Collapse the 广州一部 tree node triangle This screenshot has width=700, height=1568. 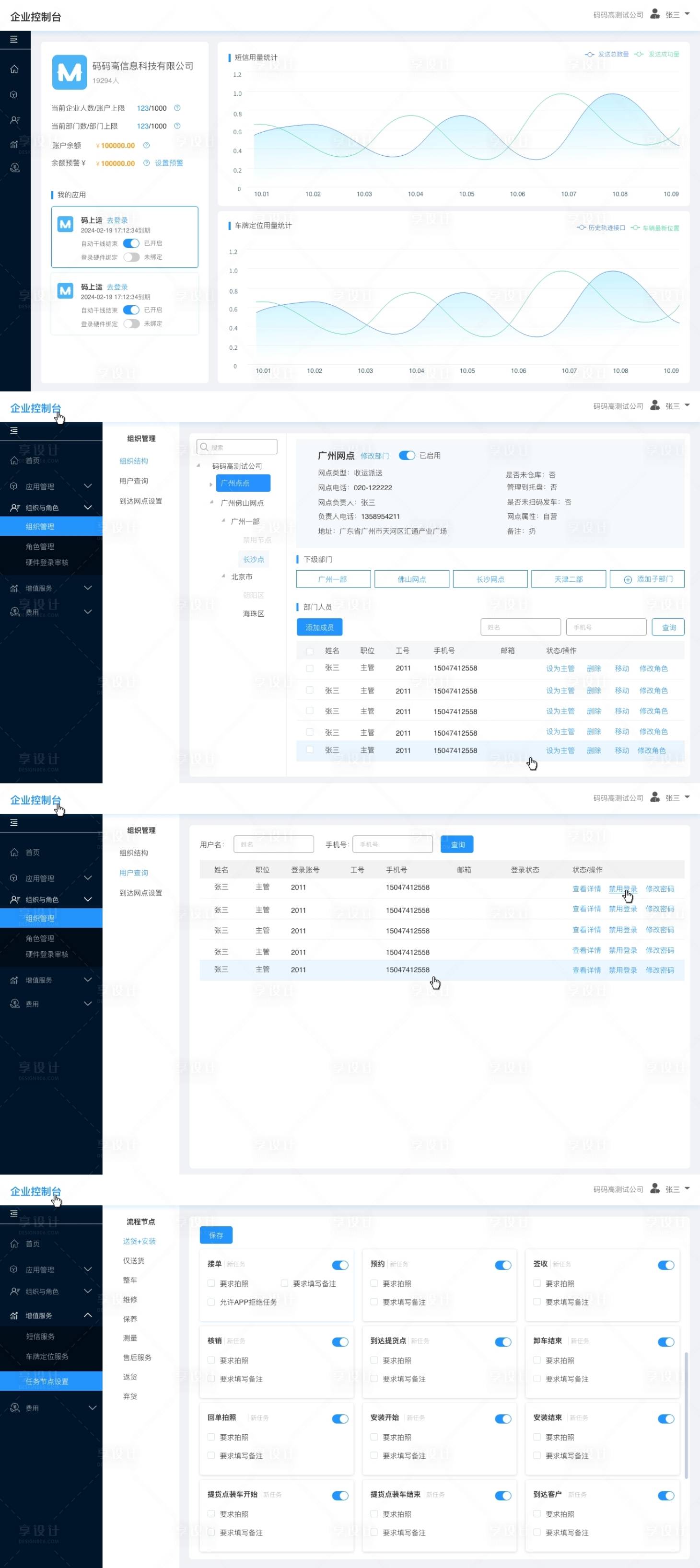pos(223,520)
